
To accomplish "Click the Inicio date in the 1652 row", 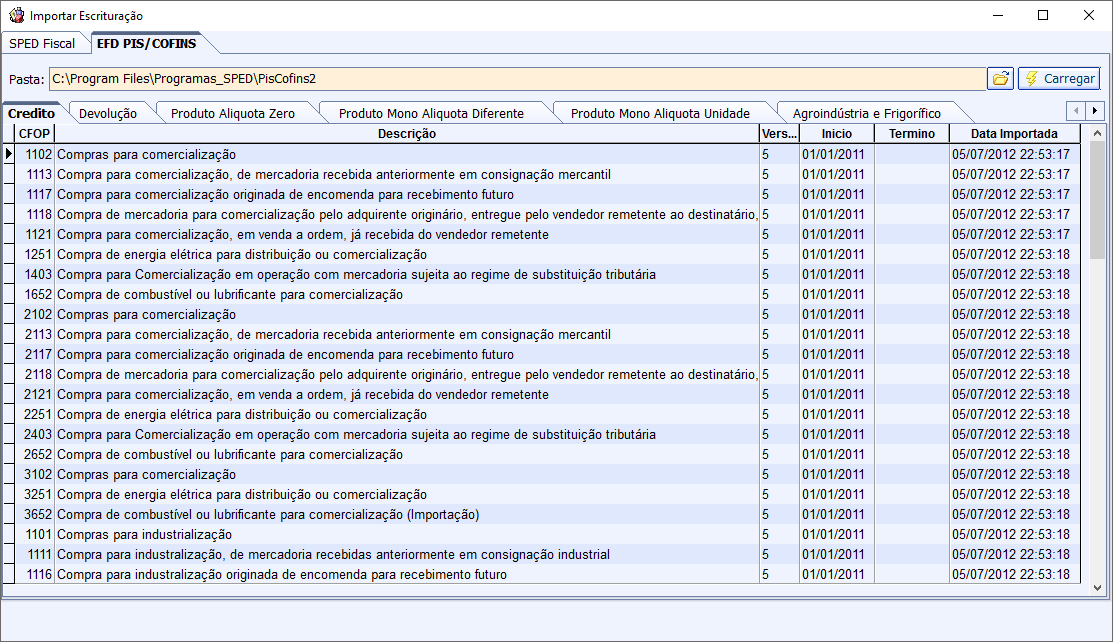I will pyautogui.click(x=833, y=294).
